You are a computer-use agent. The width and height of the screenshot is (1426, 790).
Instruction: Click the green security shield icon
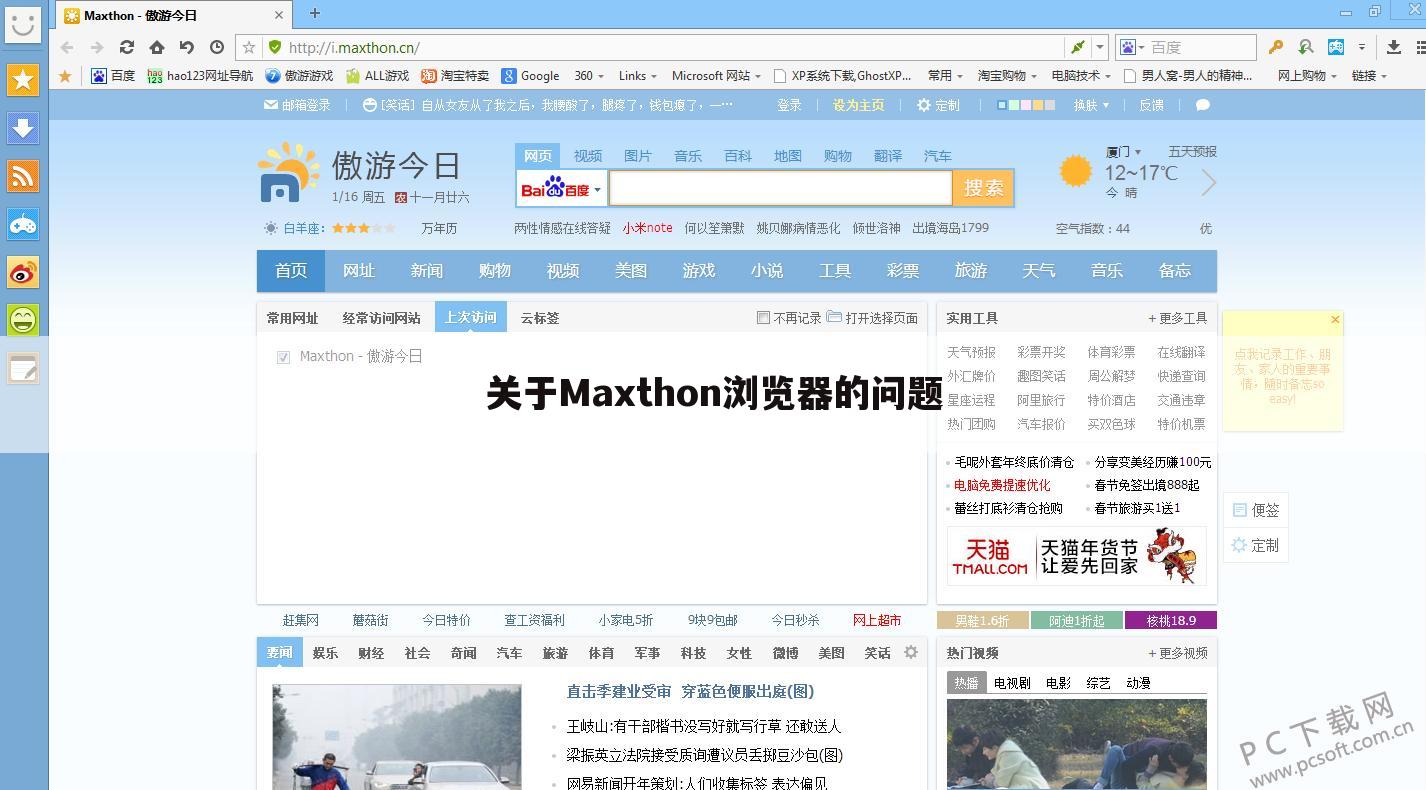tap(275, 47)
